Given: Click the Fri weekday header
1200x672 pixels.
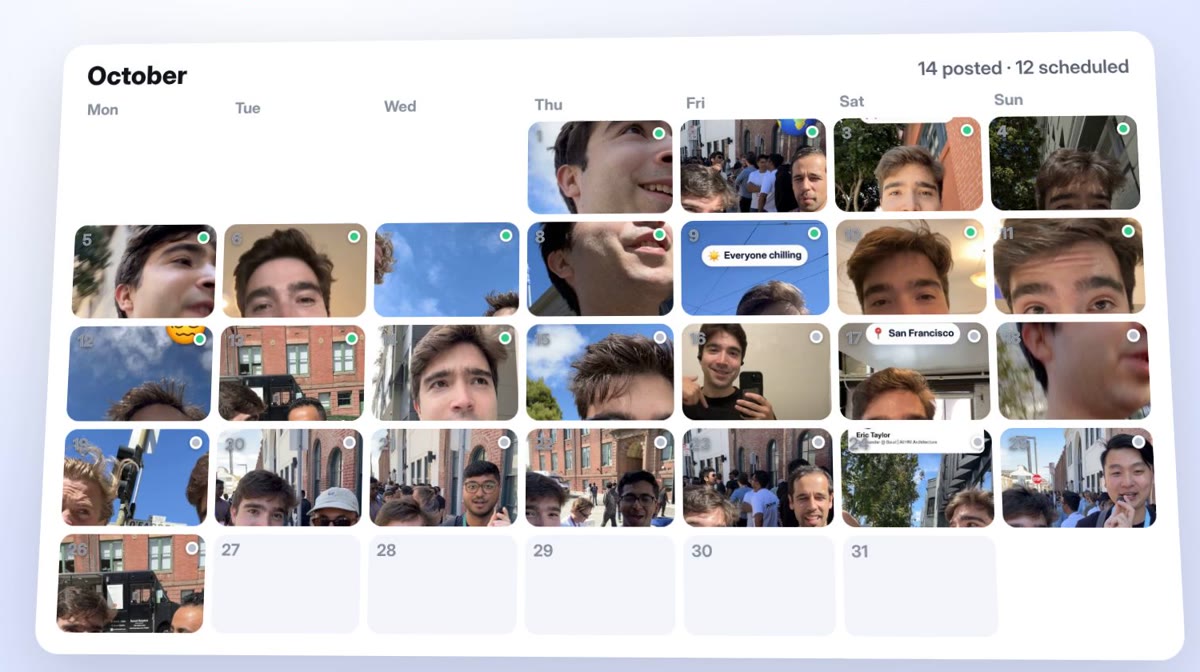Looking at the screenshot, I should [696, 103].
